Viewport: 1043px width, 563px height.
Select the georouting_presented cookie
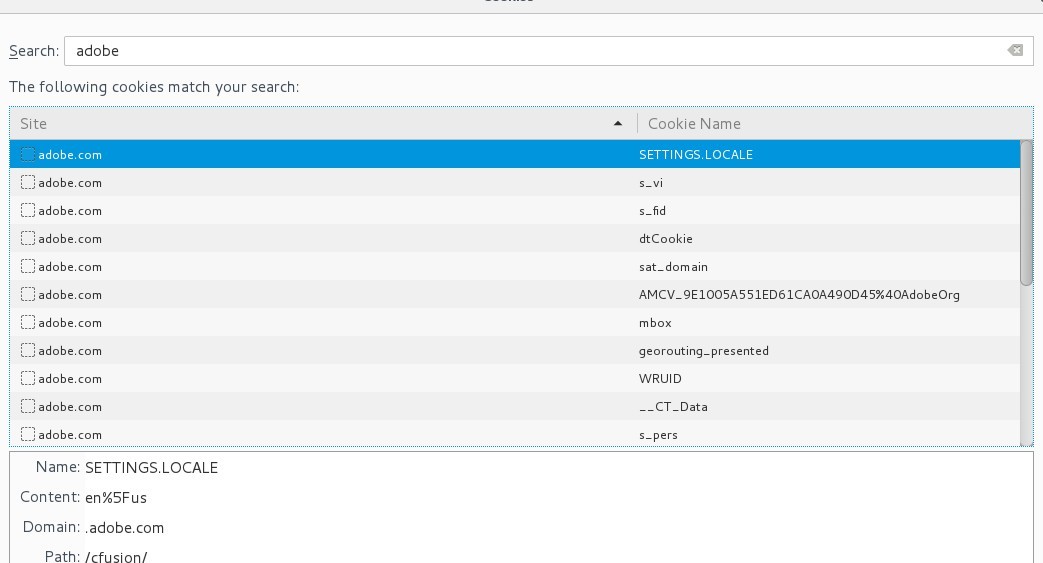[x=703, y=351]
